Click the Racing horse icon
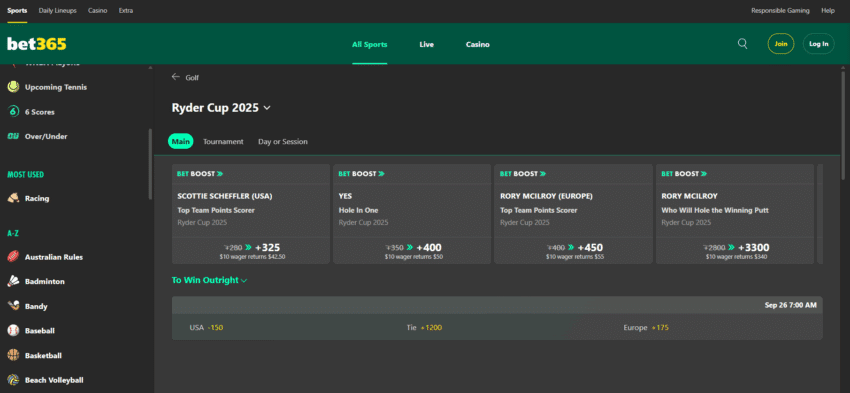850x393 pixels. tap(14, 198)
